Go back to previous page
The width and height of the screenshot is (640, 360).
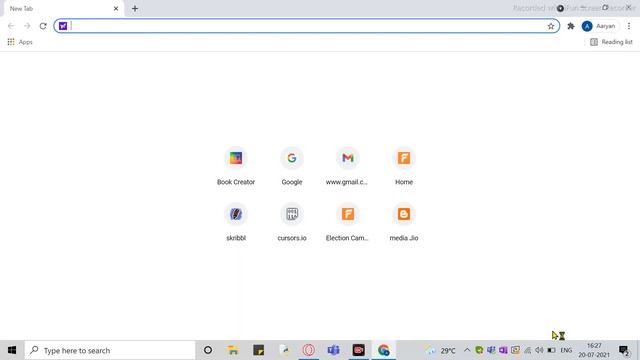(11, 26)
